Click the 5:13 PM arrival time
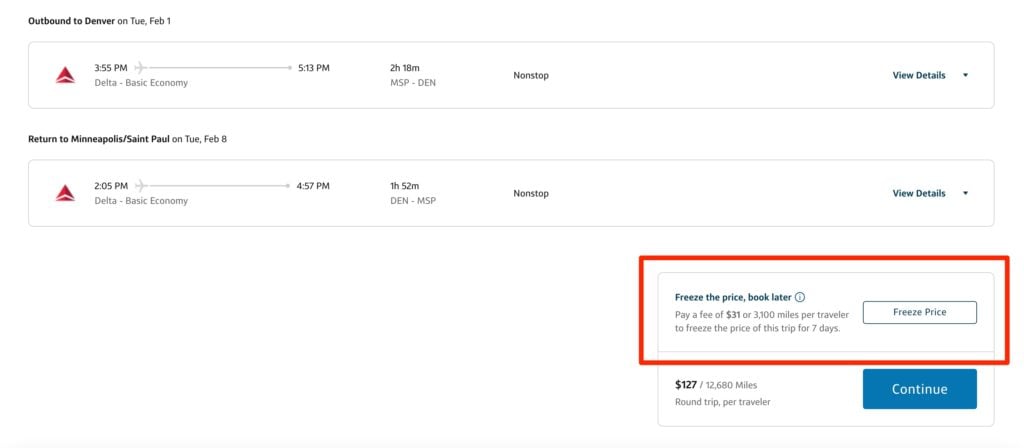 click(313, 67)
